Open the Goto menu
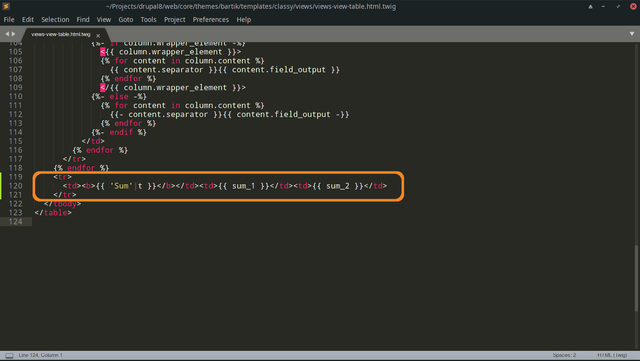This screenshot has width=640, height=361. click(126, 20)
